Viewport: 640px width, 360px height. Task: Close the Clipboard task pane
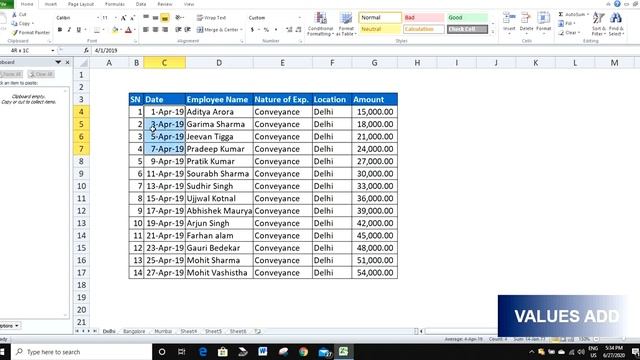pos(67,62)
